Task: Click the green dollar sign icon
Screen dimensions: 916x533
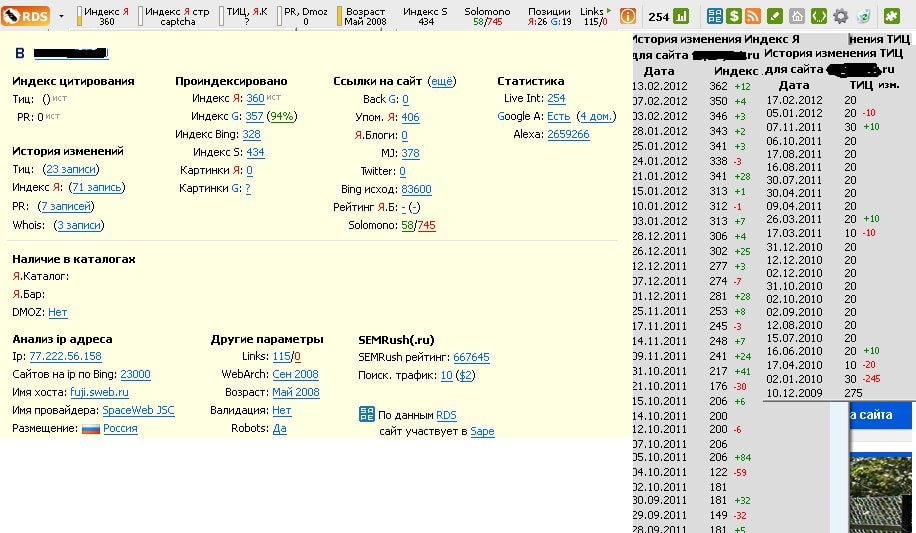Action: coord(735,16)
